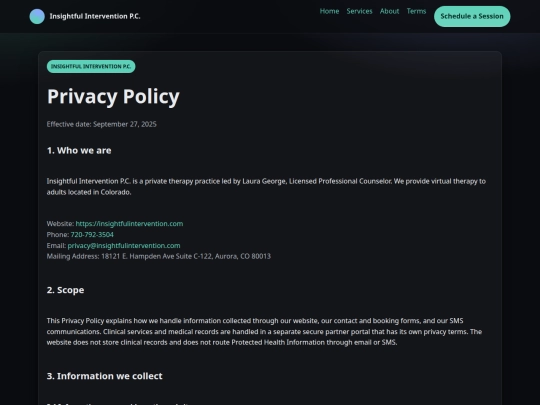540x405 pixels.
Task: Open the Insightful Intervention P.C. brand link
Action: [85, 17]
